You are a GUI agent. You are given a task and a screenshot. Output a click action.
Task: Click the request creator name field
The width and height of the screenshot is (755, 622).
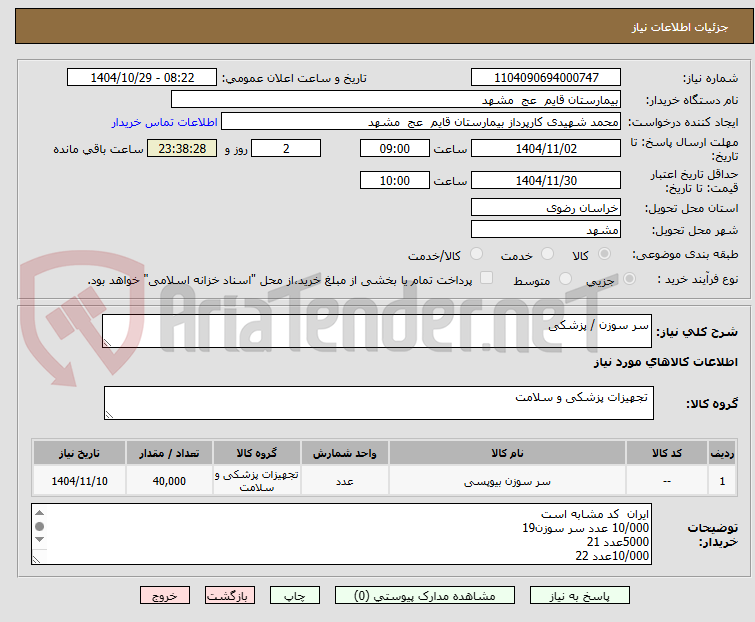pyautogui.click(x=421, y=122)
